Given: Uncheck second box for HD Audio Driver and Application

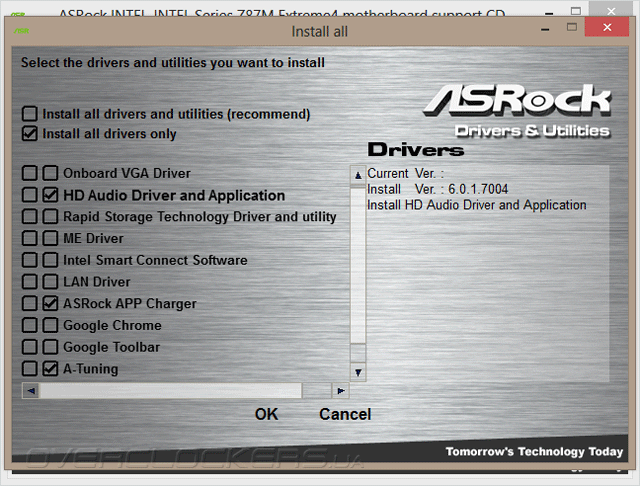Looking at the screenshot, I should coord(50,195).
